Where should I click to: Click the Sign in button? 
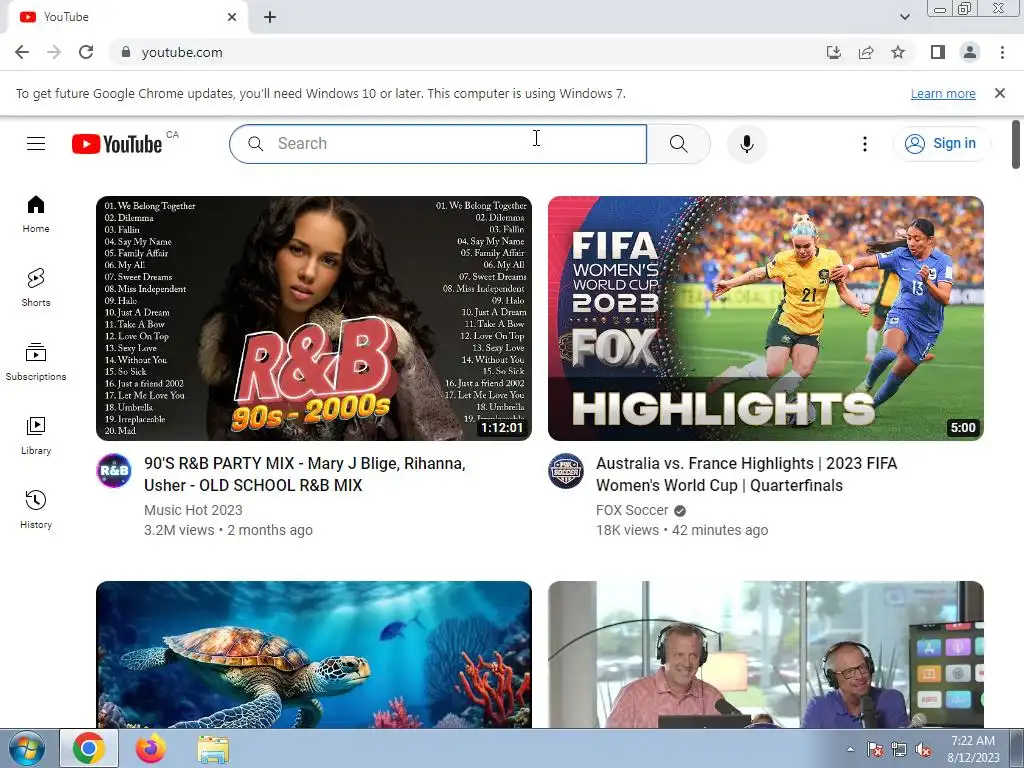[x=941, y=143]
